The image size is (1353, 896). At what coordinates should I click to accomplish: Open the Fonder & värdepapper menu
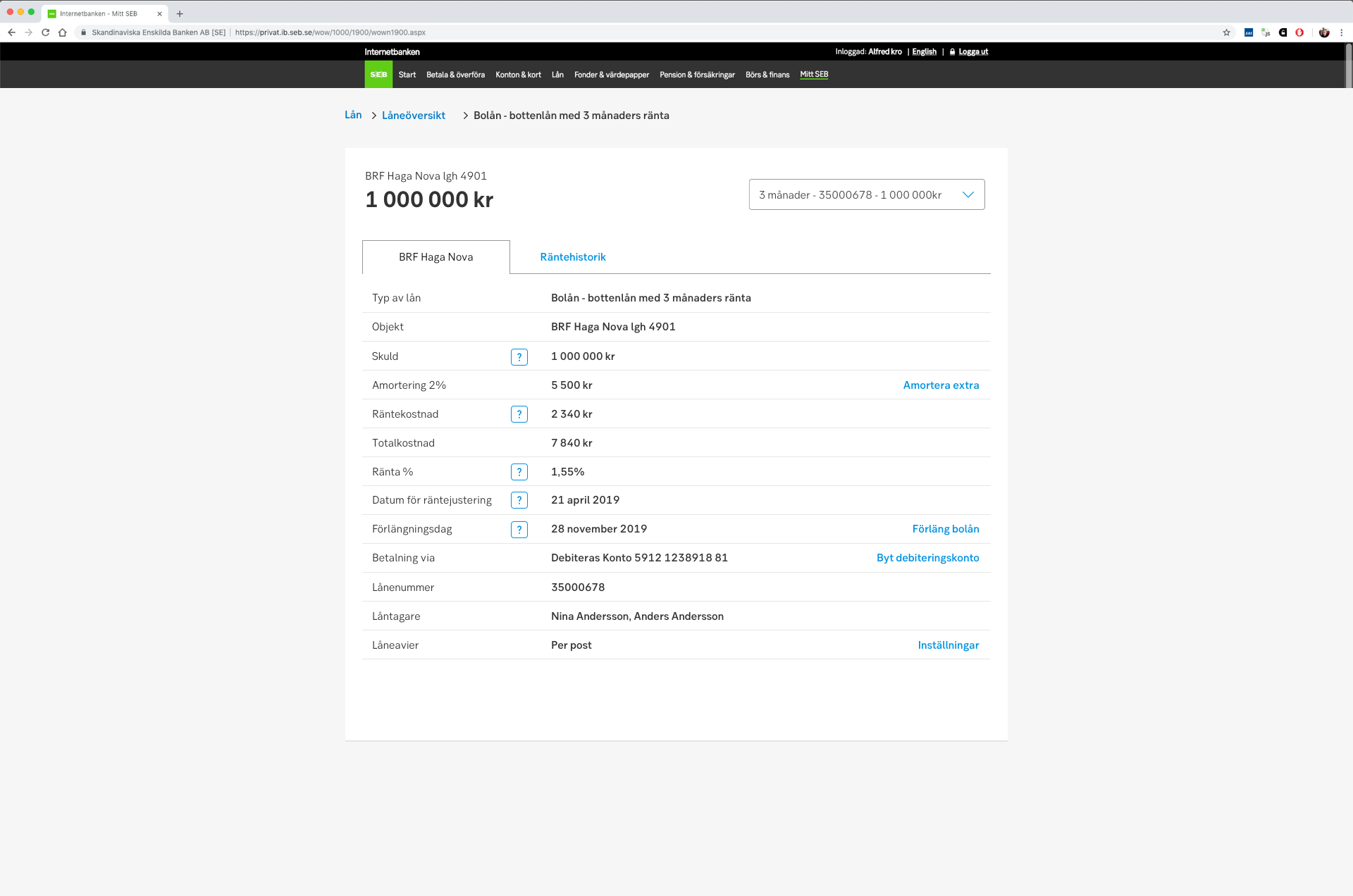[x=611, y=74]
